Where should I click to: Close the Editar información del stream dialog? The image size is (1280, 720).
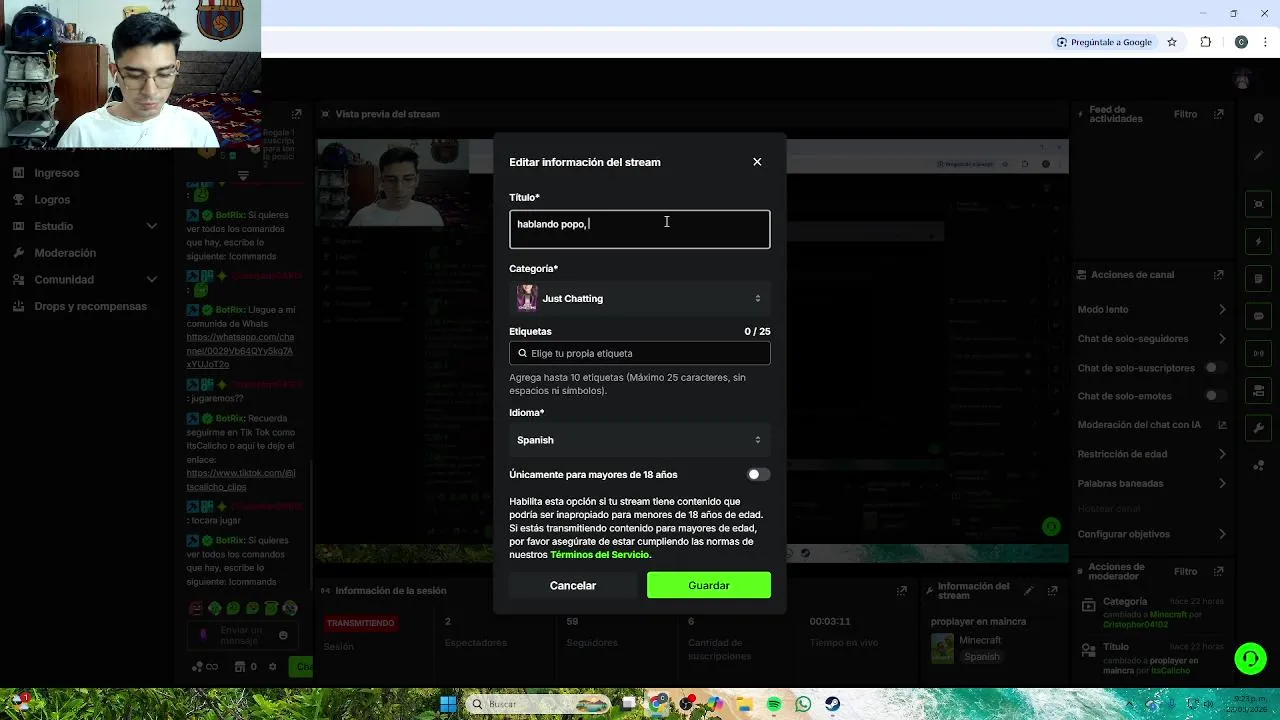[x=757, y=162]
